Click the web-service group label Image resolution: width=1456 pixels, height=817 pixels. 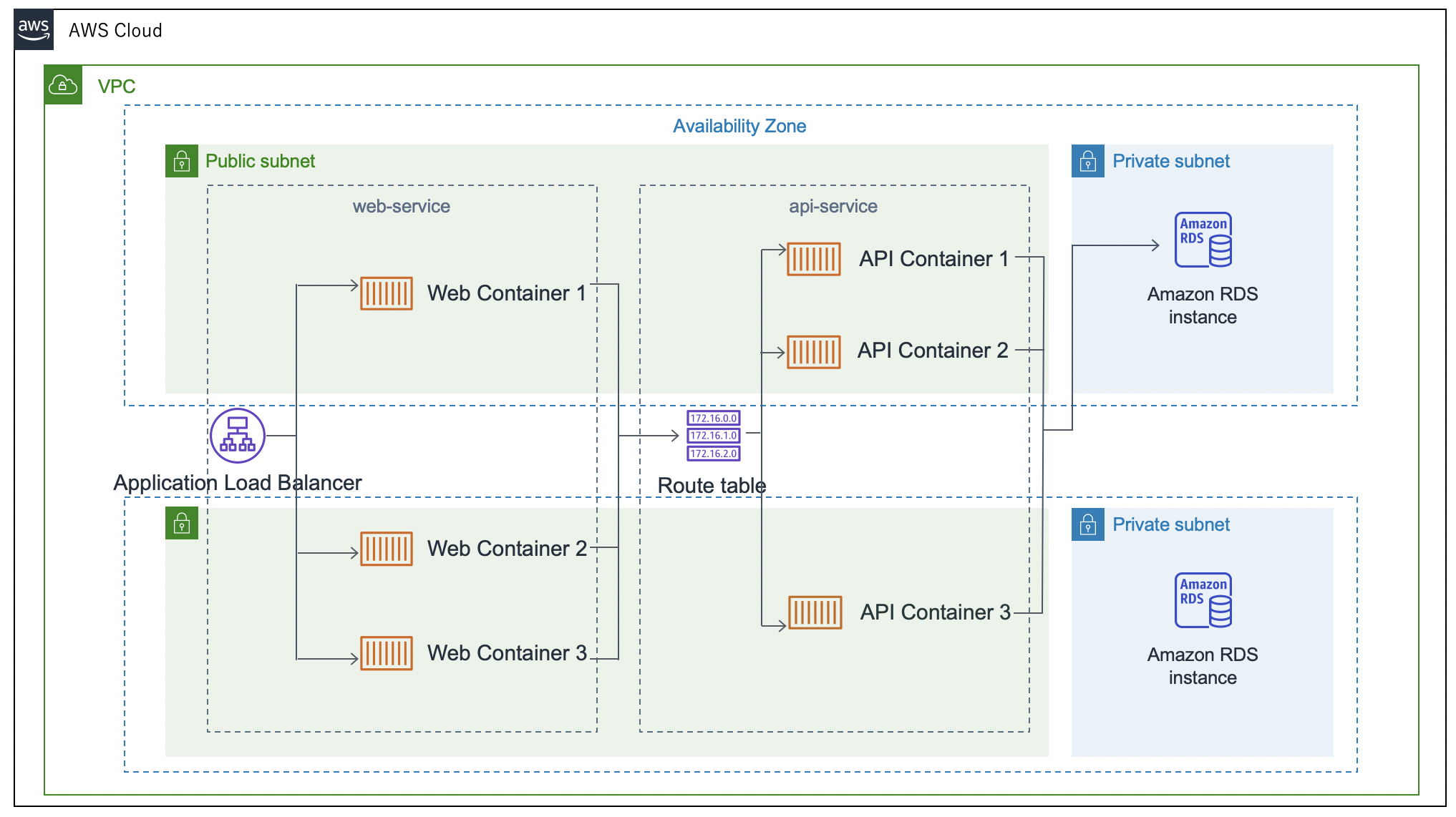(402, 206)
